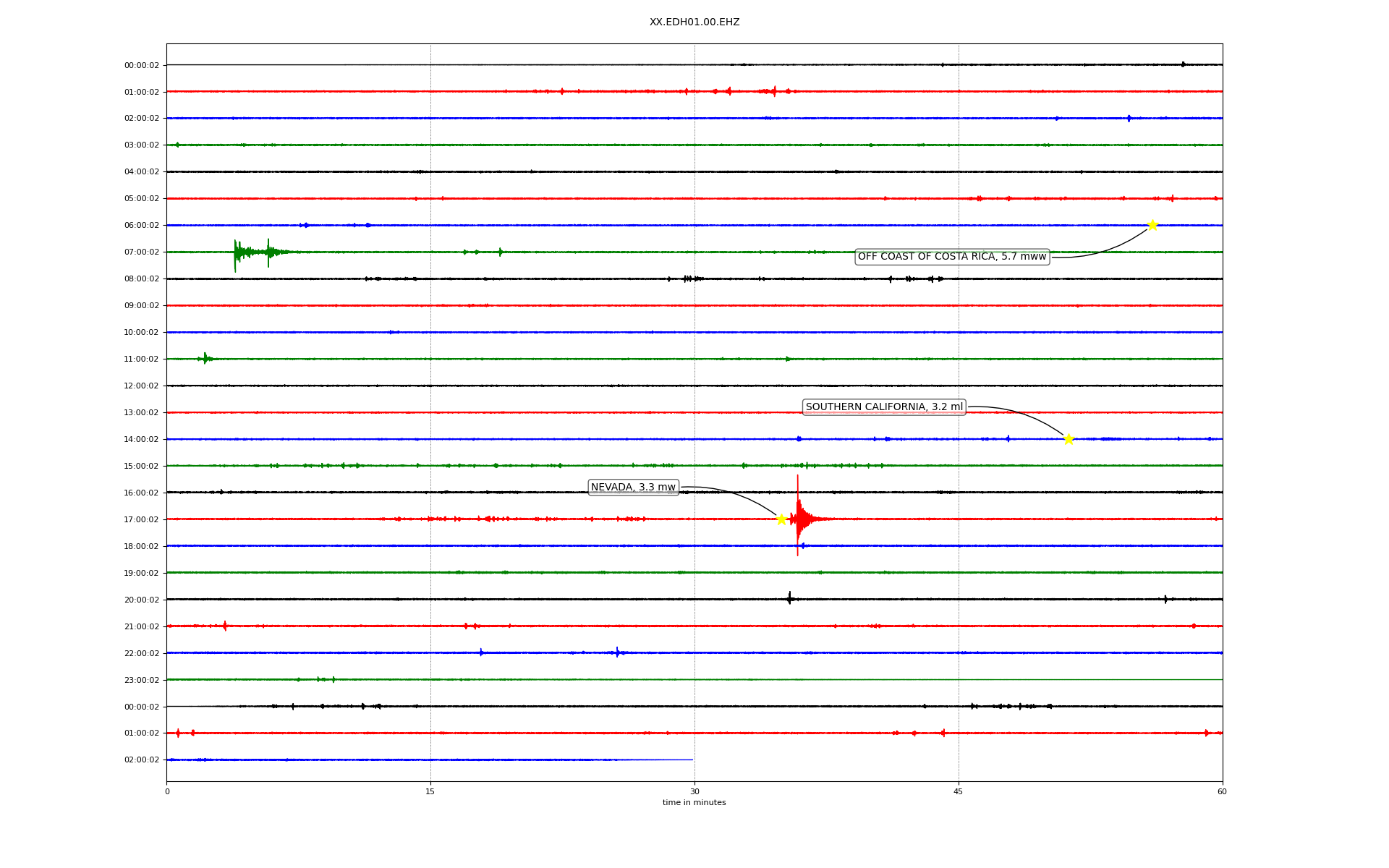Click the plot title XX.EDH01.00.EHZ
The height and width of the screenshot is (868, 1389).
(x=694, y=22)
